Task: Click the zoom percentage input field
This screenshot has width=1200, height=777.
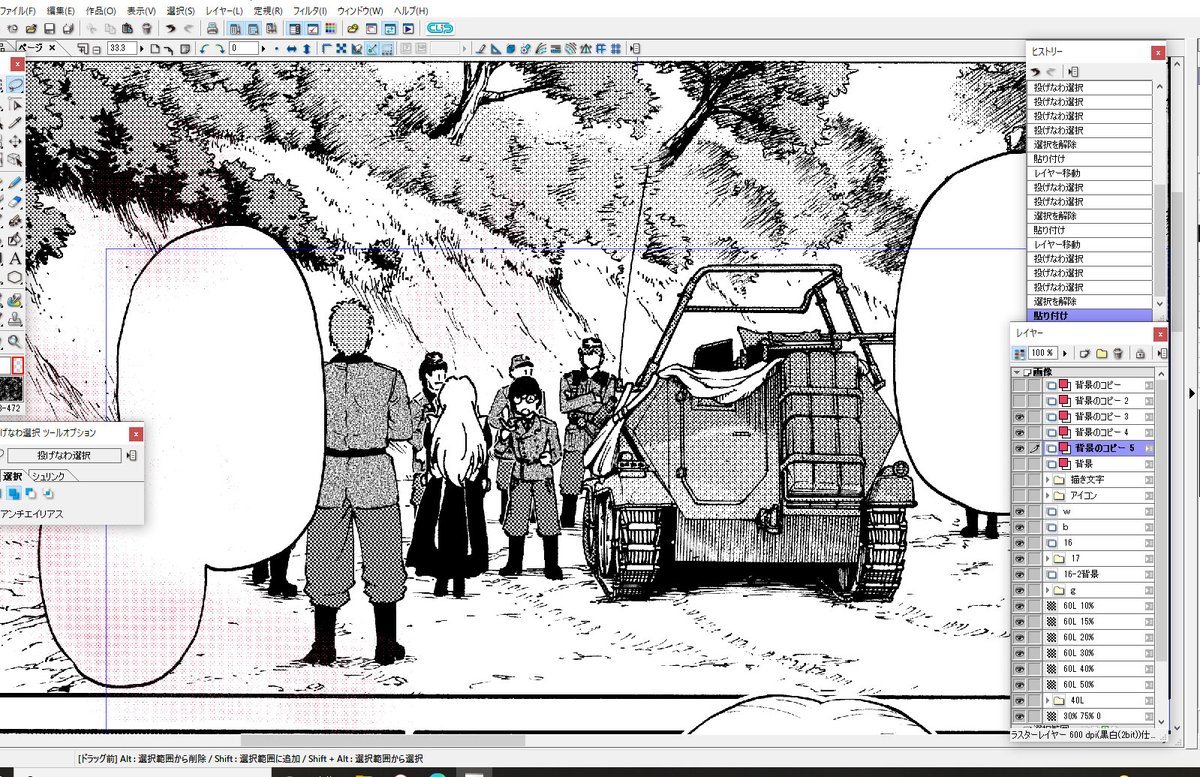Action: (x=121, y=48)
